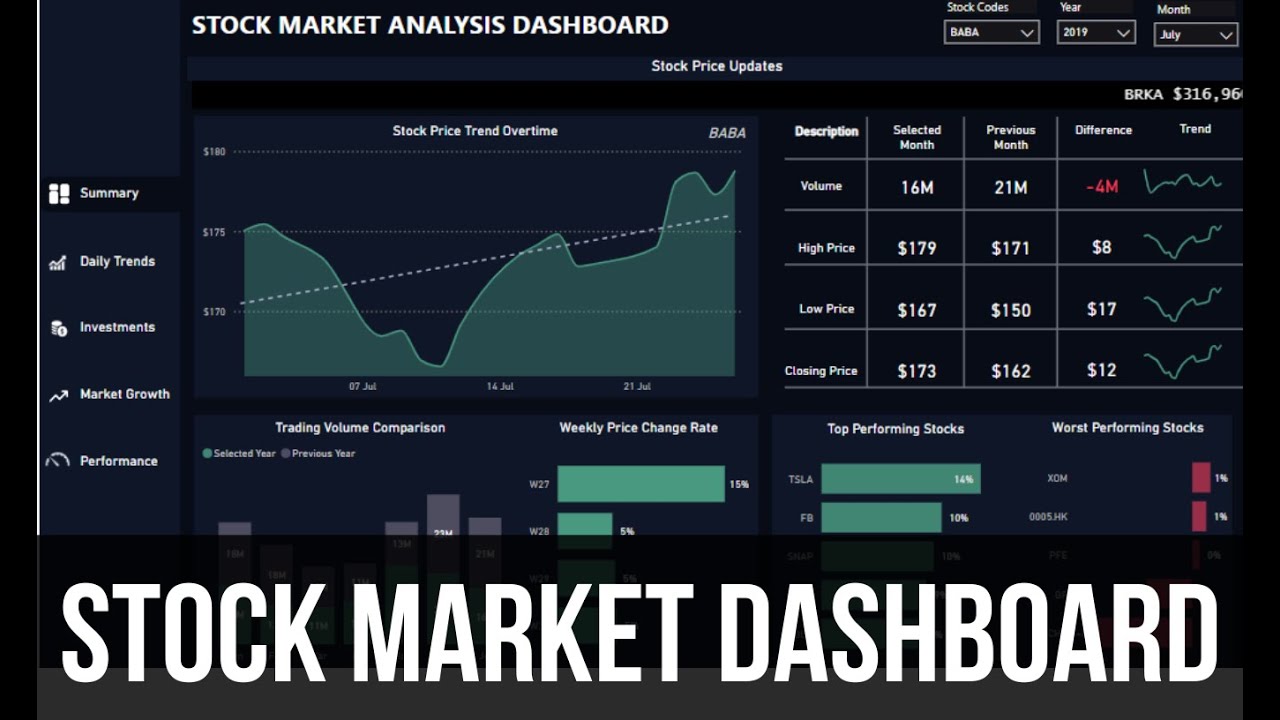The width and height of the screenshot is (1280, 720).
Task: Open the Market Growth page
Action: coord(125,394)
